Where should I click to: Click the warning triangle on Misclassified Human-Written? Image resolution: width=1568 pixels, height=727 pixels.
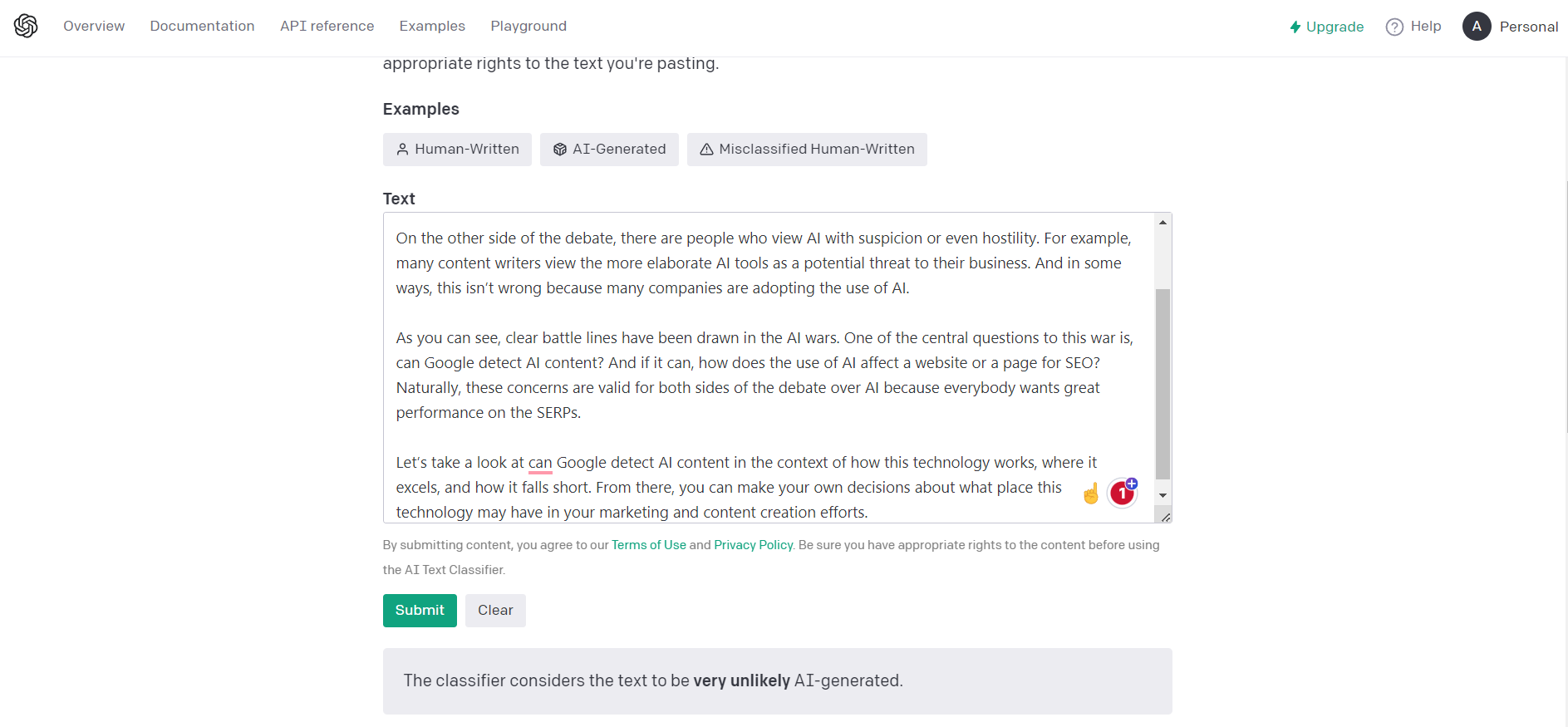coord(706,150)
